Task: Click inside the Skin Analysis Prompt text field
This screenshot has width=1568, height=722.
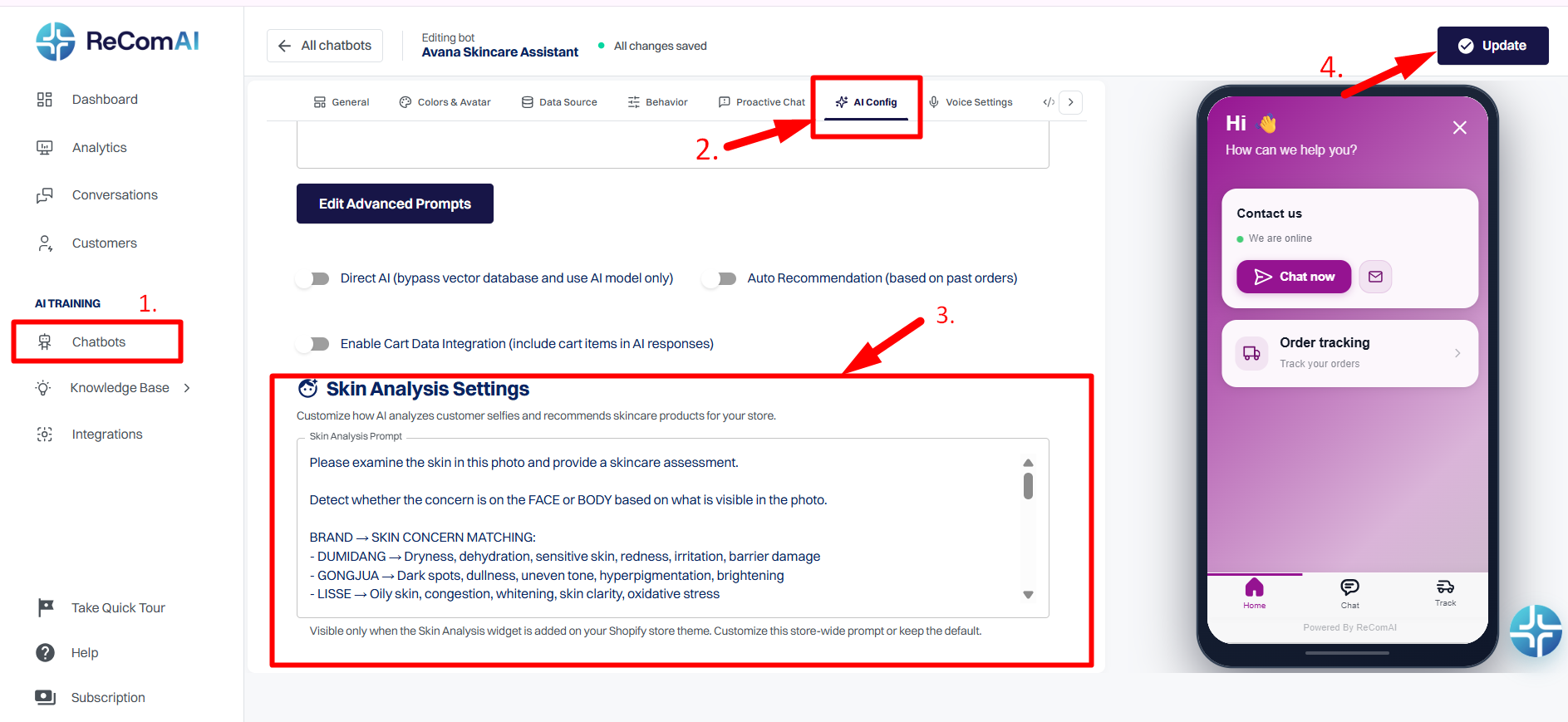Action: [661, 528]
